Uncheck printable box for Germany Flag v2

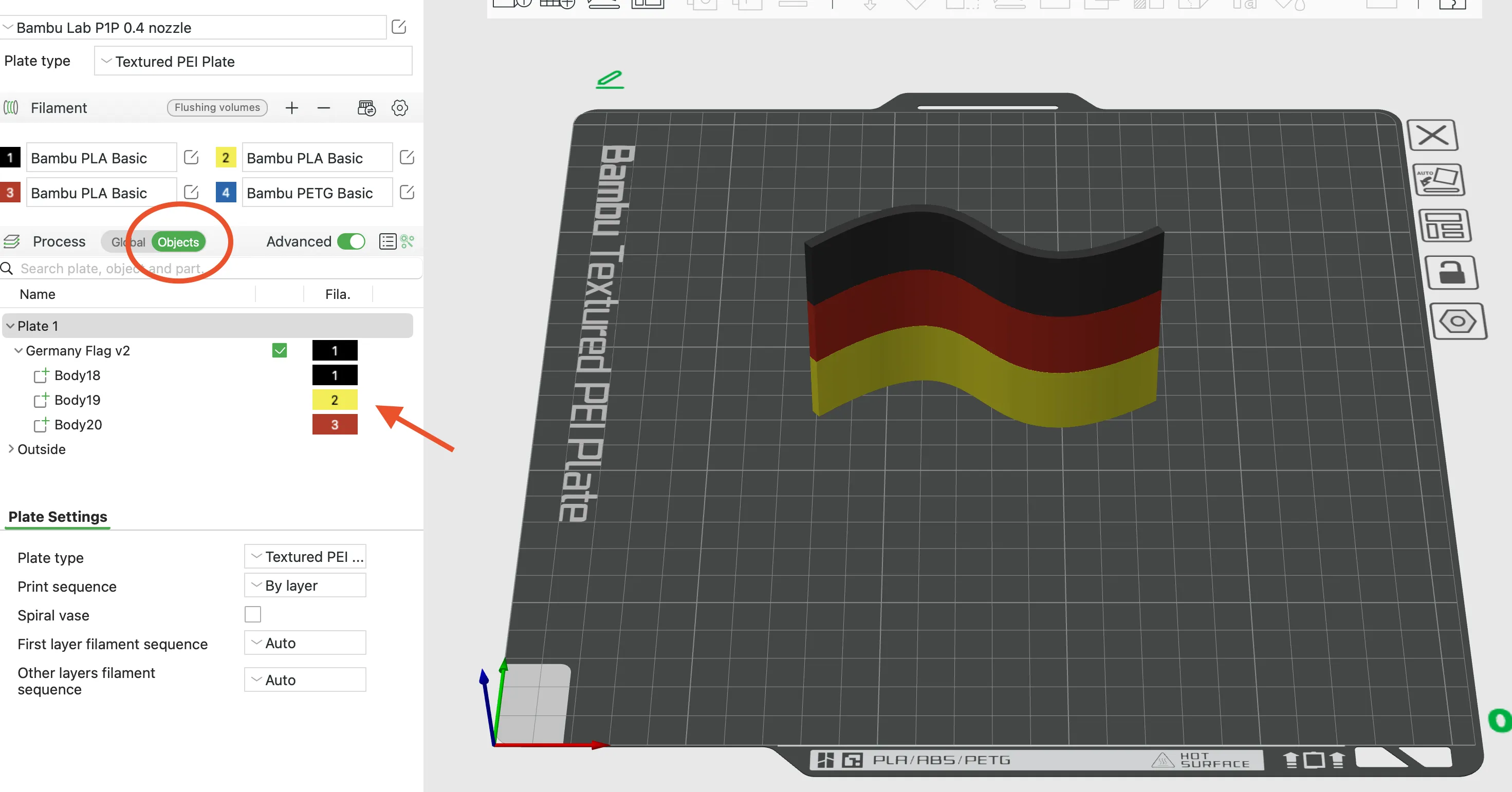pyautogui.click(x=280, y=351)
